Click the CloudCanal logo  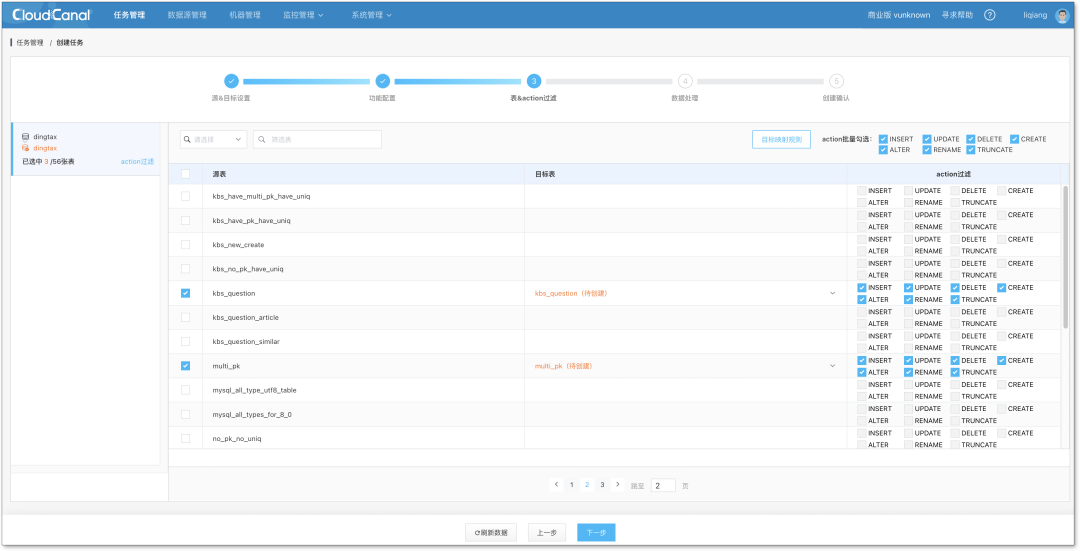point(52,14)
